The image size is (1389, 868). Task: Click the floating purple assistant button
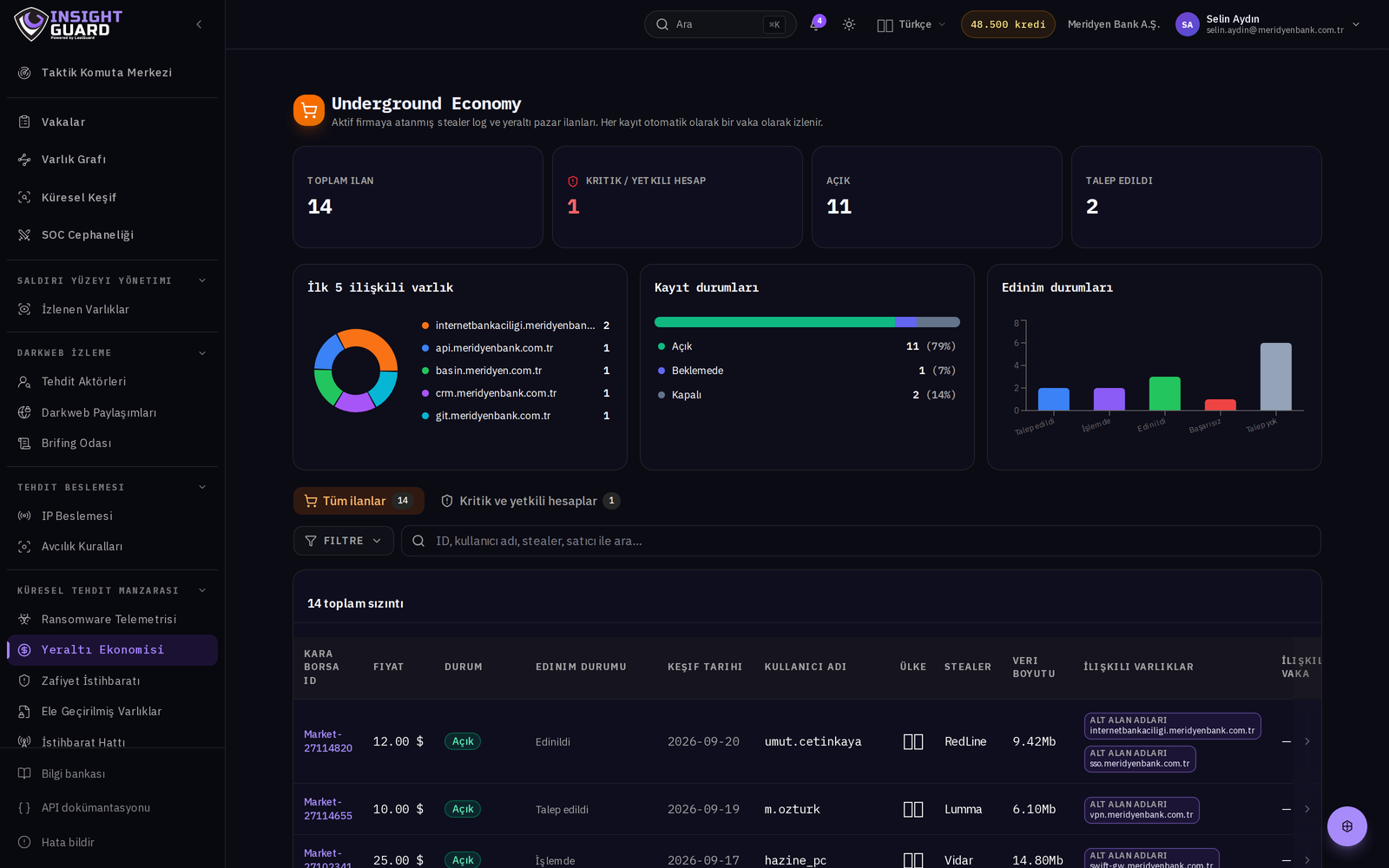(x=1347, y=826)
